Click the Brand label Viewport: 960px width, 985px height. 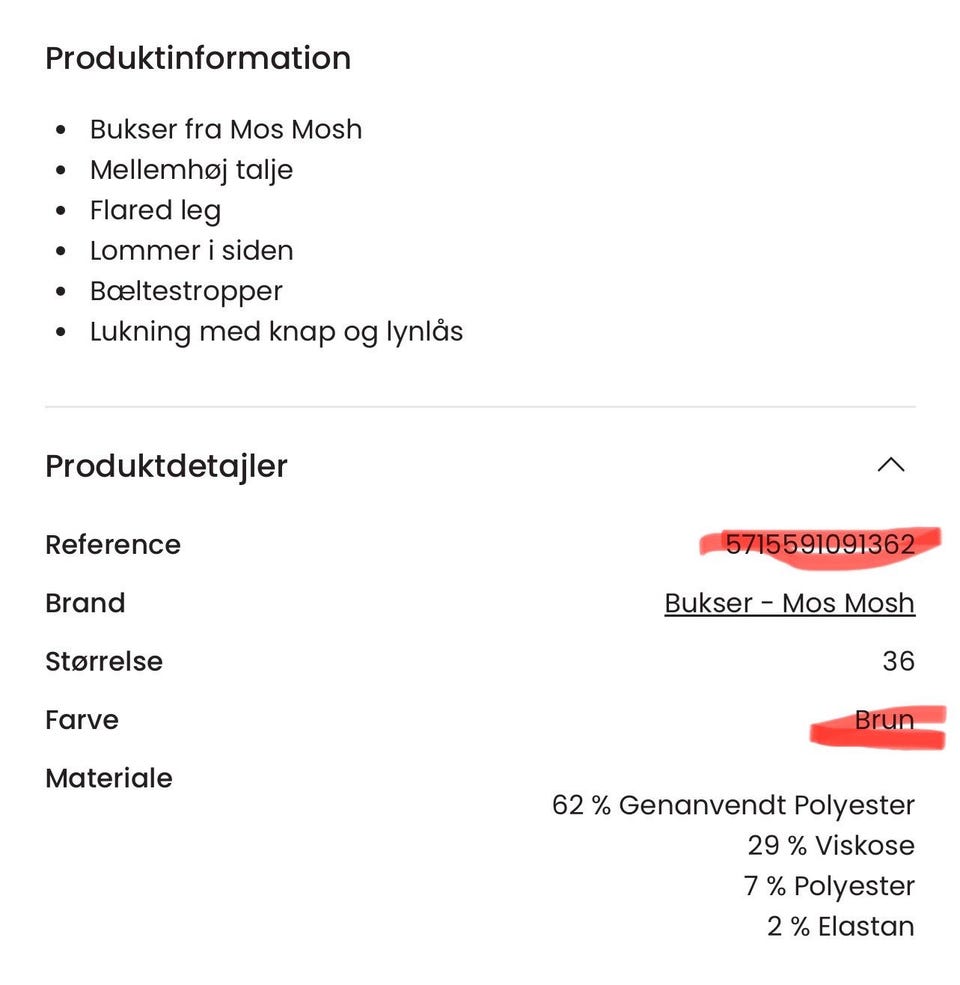tap(85, 603)
